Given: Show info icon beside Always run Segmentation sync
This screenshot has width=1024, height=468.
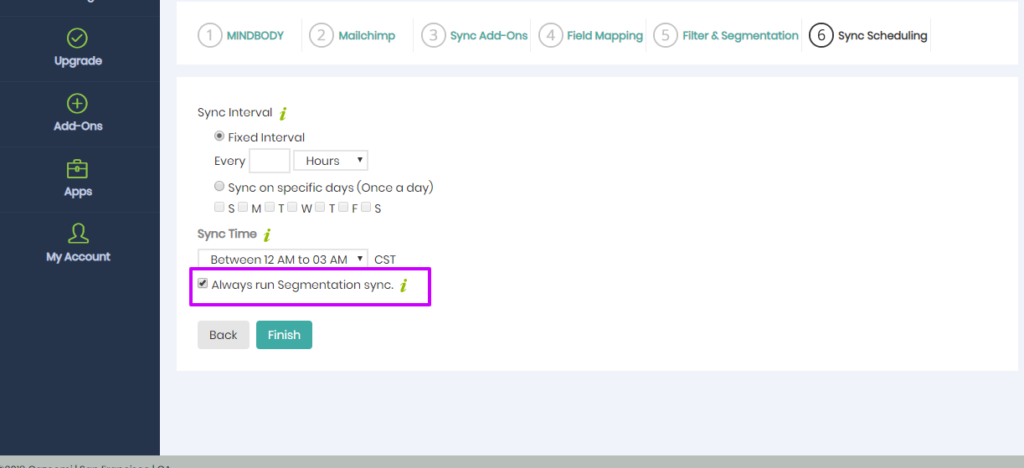Looking at the screenshot, I should pos(404,285).
